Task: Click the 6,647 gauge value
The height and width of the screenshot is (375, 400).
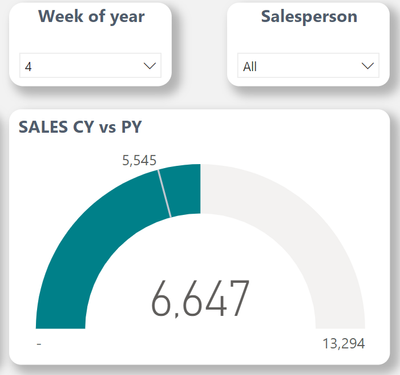Action: click(200, 299)
